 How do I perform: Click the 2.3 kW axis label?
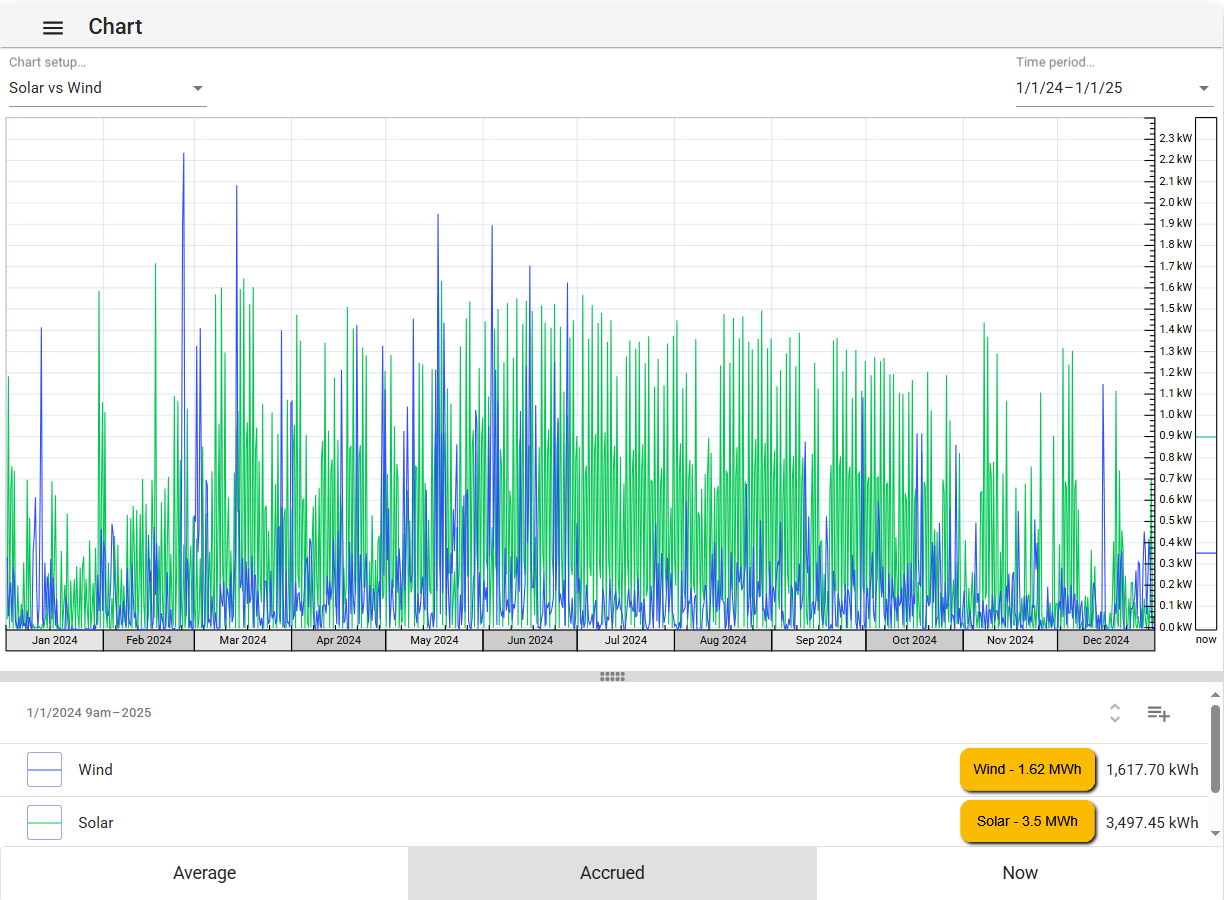(x=1176, y=138)
